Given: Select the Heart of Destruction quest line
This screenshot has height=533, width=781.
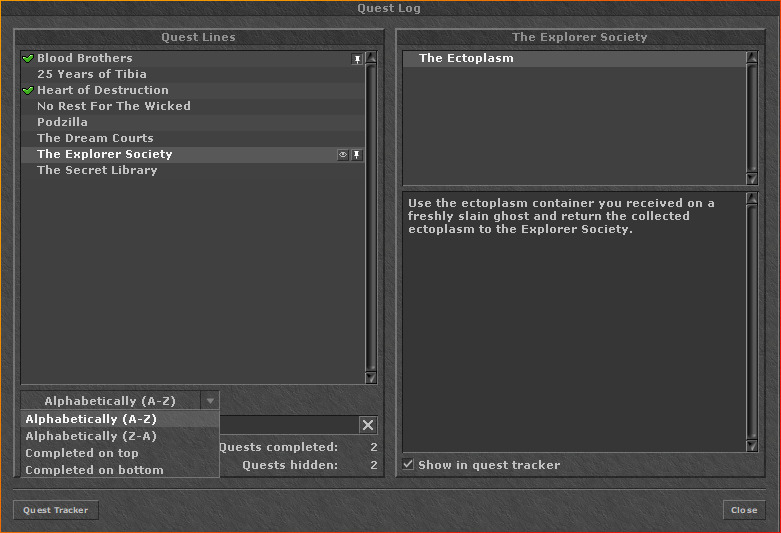Looking at the screenshot, I should point(103,90).
